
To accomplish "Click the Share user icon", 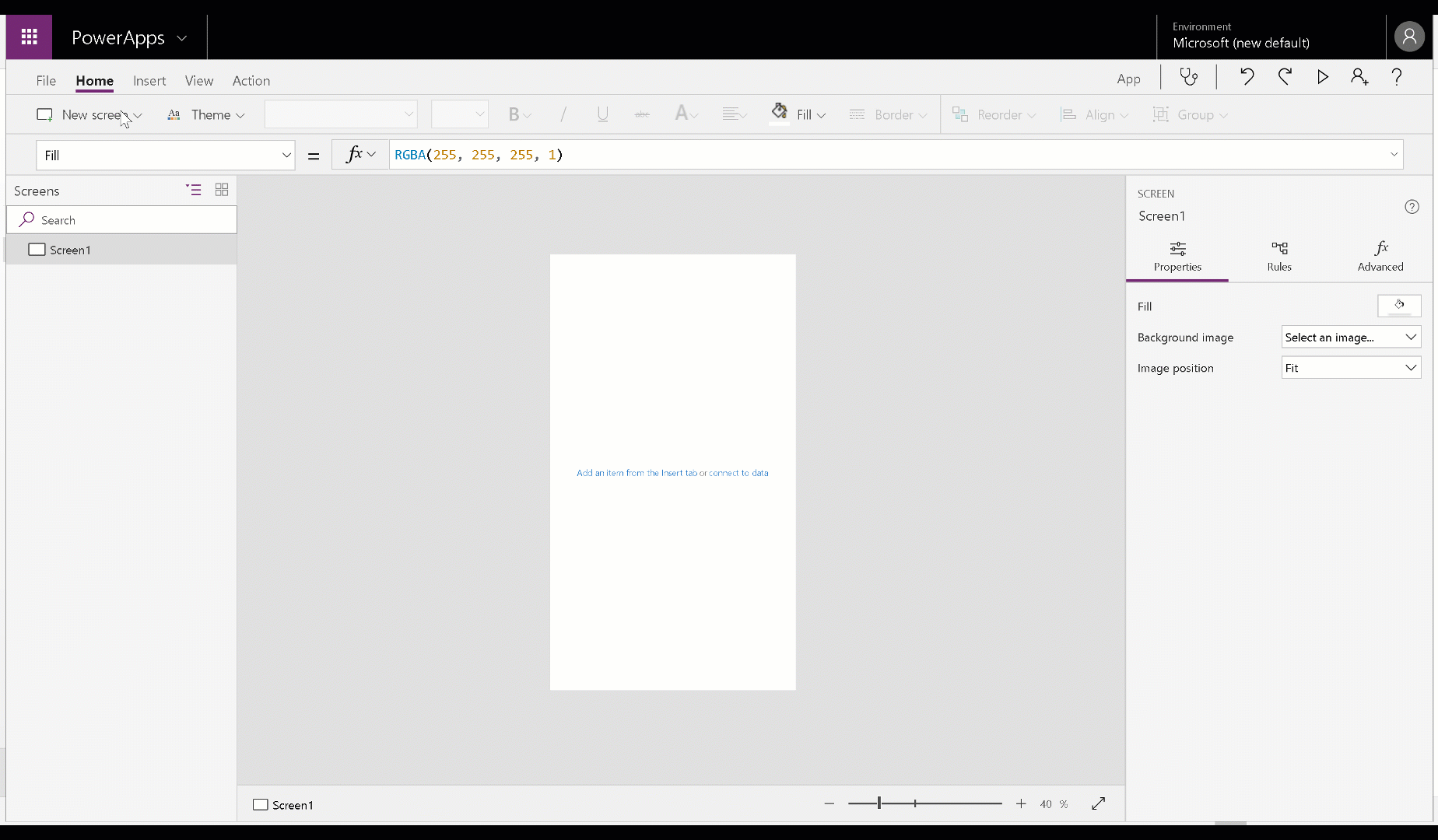I will tap(1359, 77).
